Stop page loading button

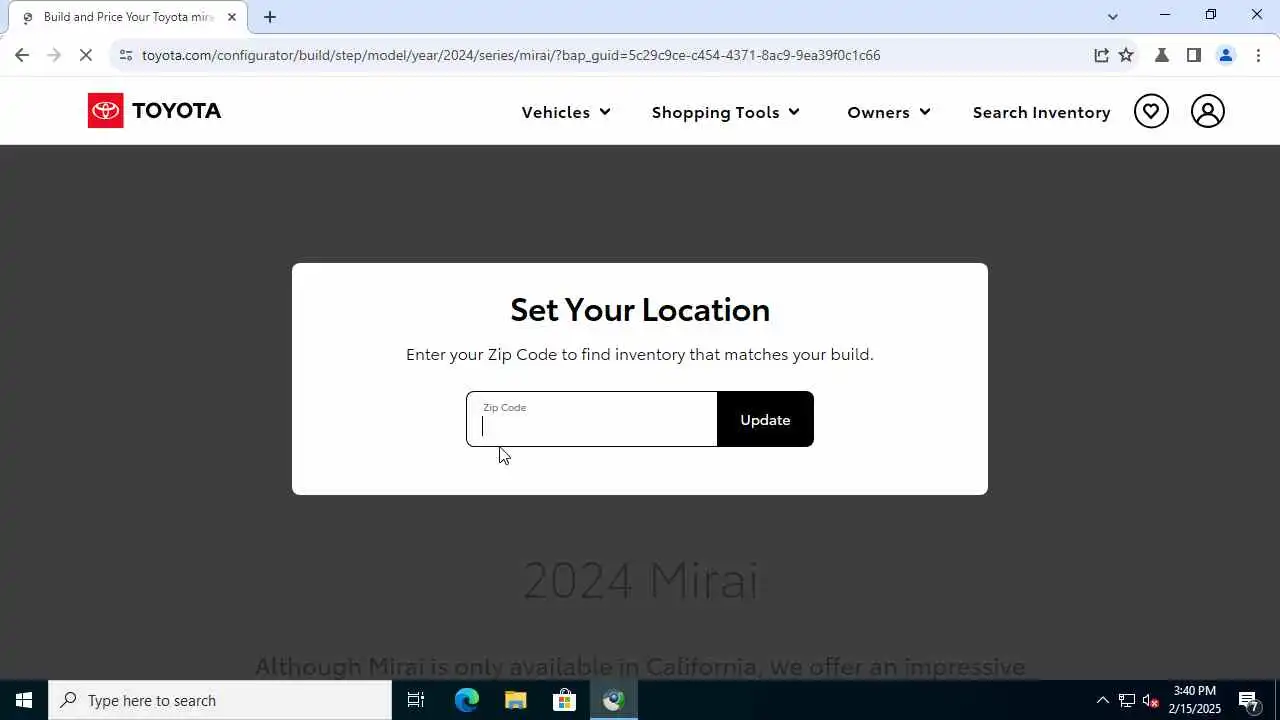click(86, 55)
